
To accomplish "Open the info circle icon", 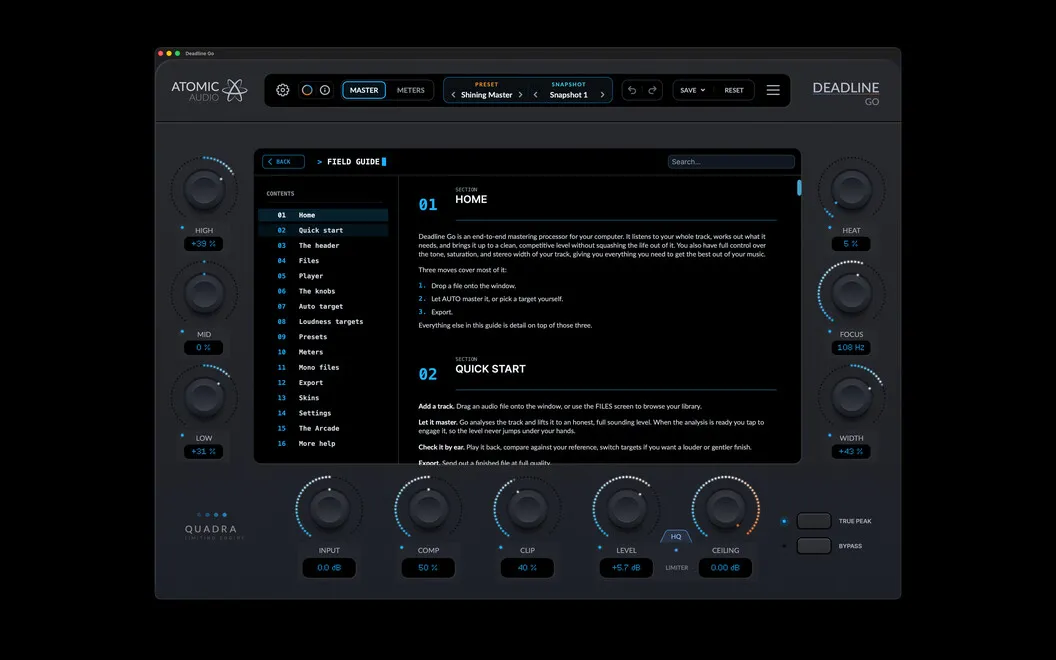I will (325, 90).
